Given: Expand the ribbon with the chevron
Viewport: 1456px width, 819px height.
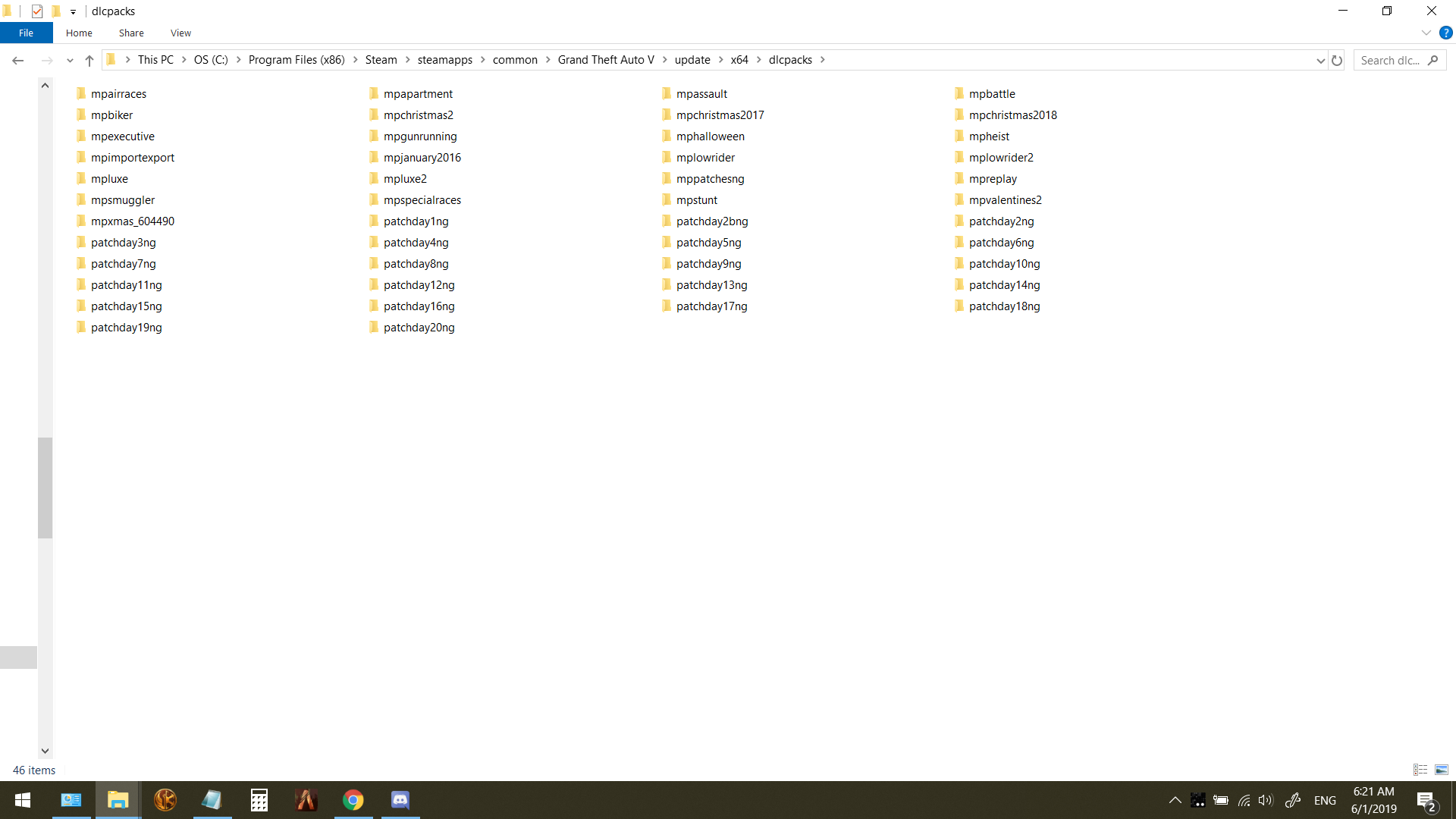Looking at the screenshot, I should click(1426, 33).
